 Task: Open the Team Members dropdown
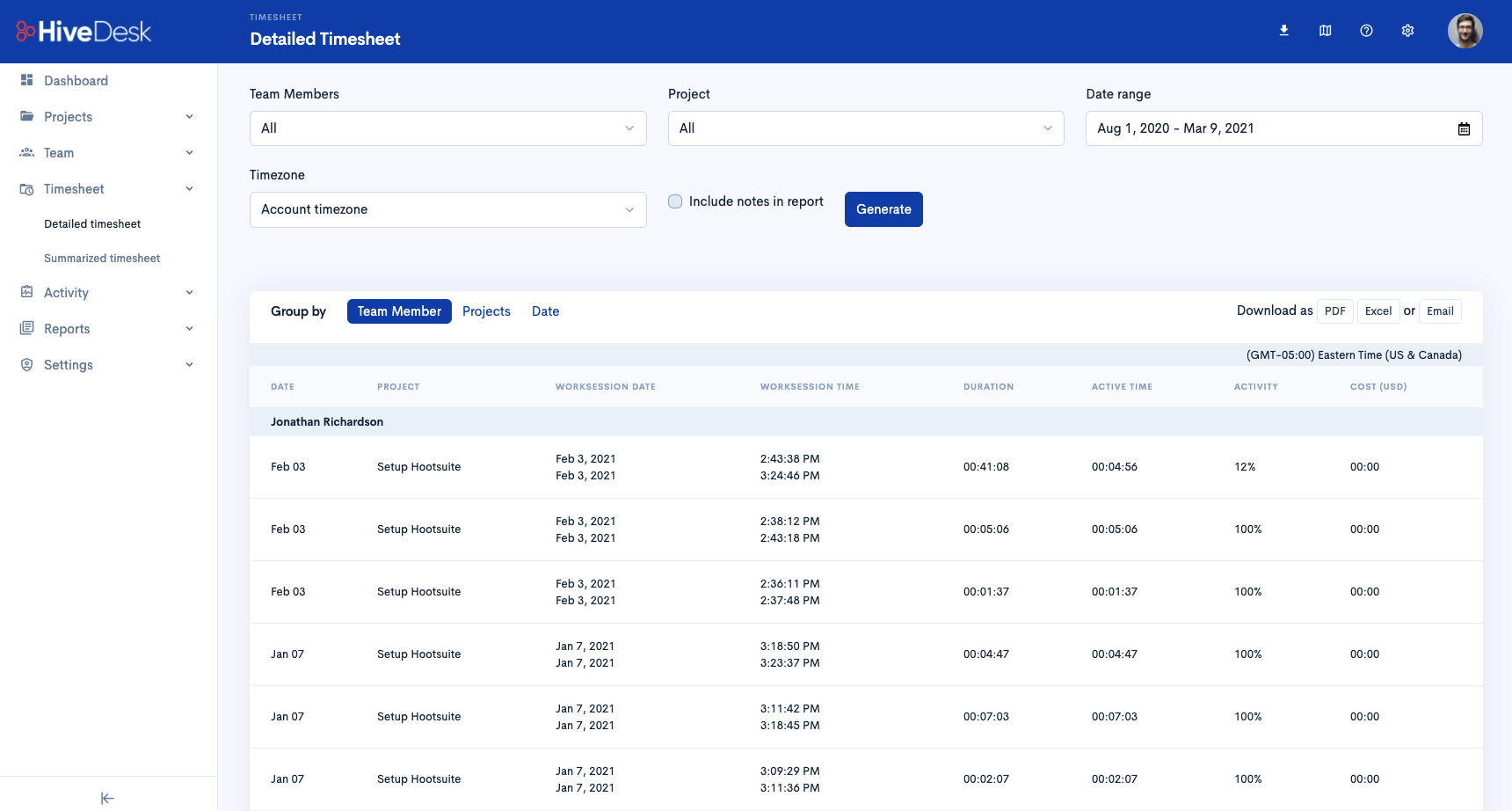pos(447,128)
